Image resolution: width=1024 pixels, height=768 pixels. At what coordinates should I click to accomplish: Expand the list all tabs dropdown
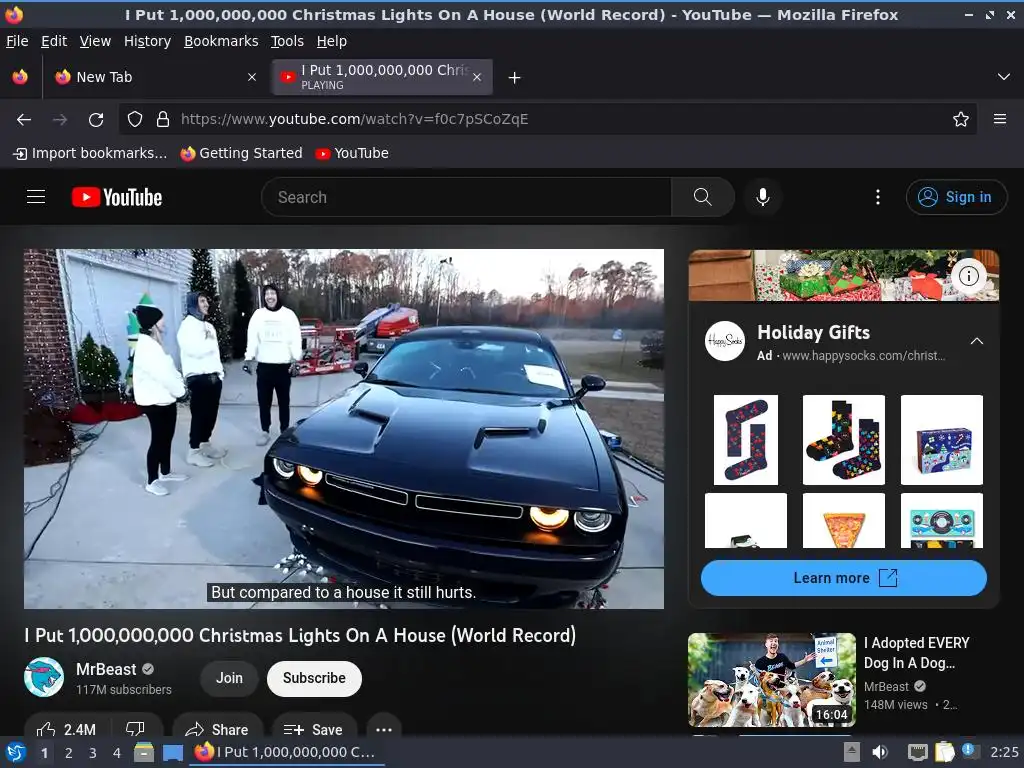[1004, 77]
